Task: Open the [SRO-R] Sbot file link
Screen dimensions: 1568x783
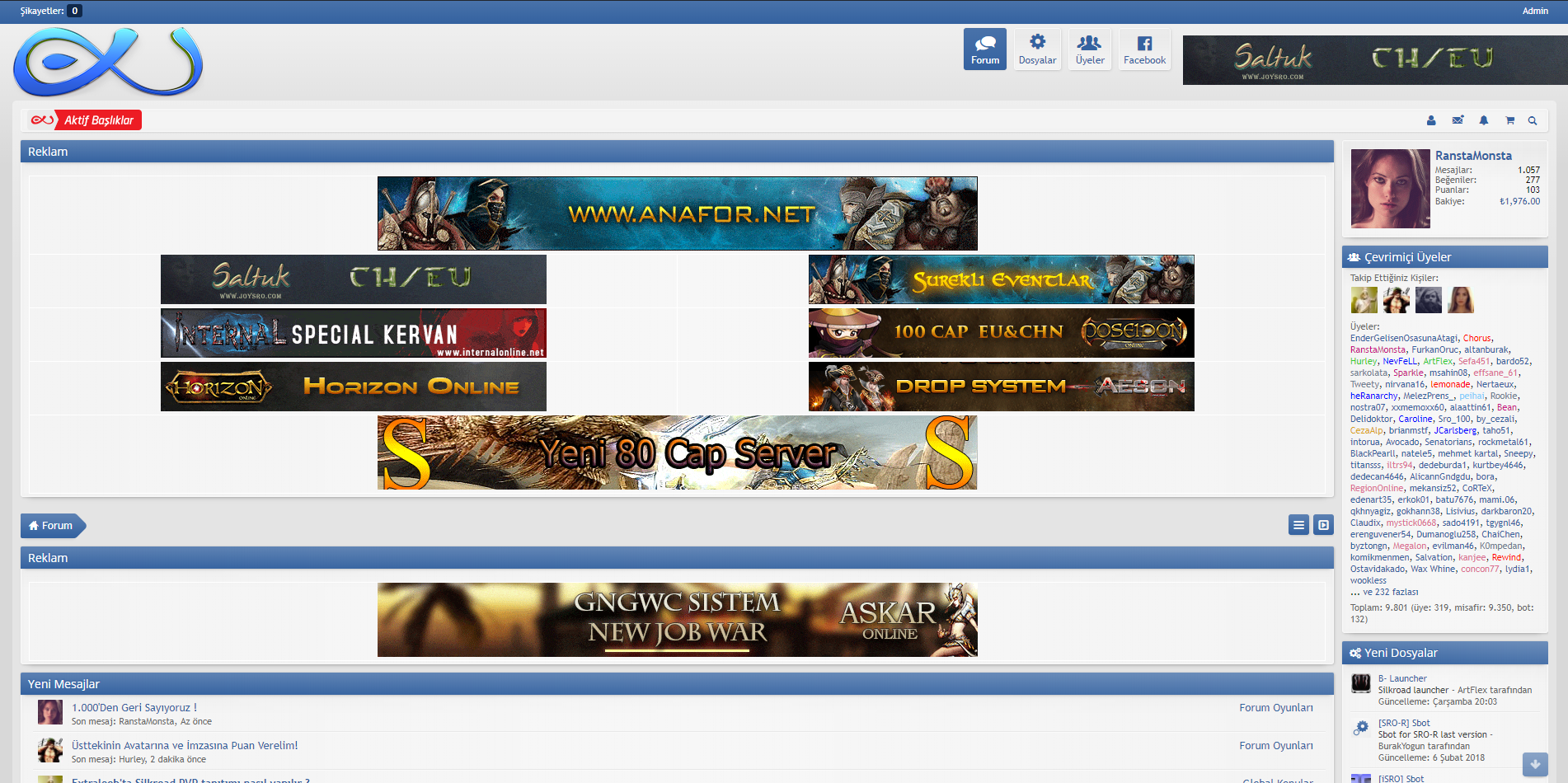Action: tap(1404, 723)
